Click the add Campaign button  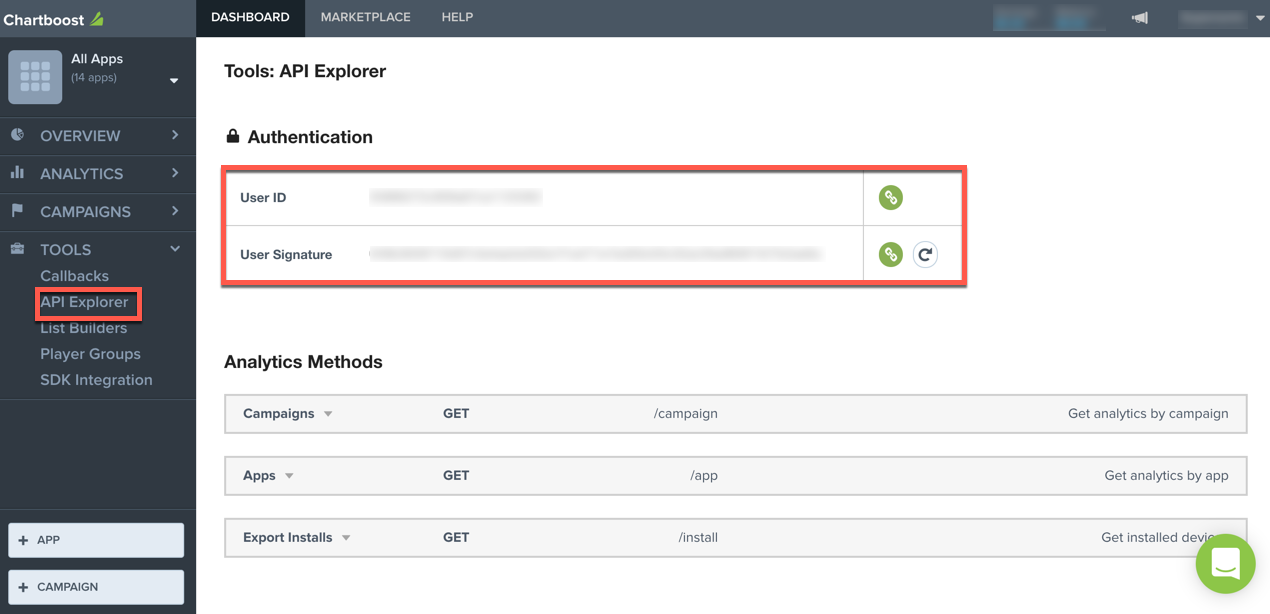point(96,587)
